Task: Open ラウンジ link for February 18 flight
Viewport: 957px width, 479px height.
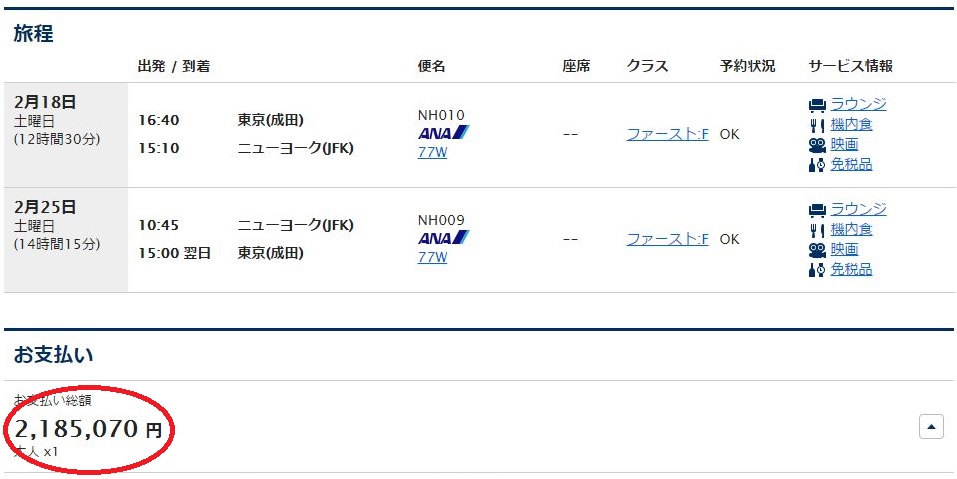Action: point(858,104)
